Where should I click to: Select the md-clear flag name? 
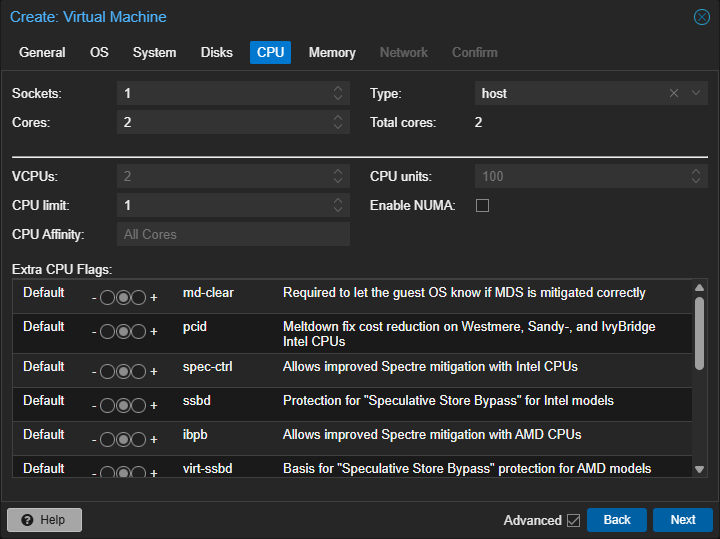click(x=208, y=292)
